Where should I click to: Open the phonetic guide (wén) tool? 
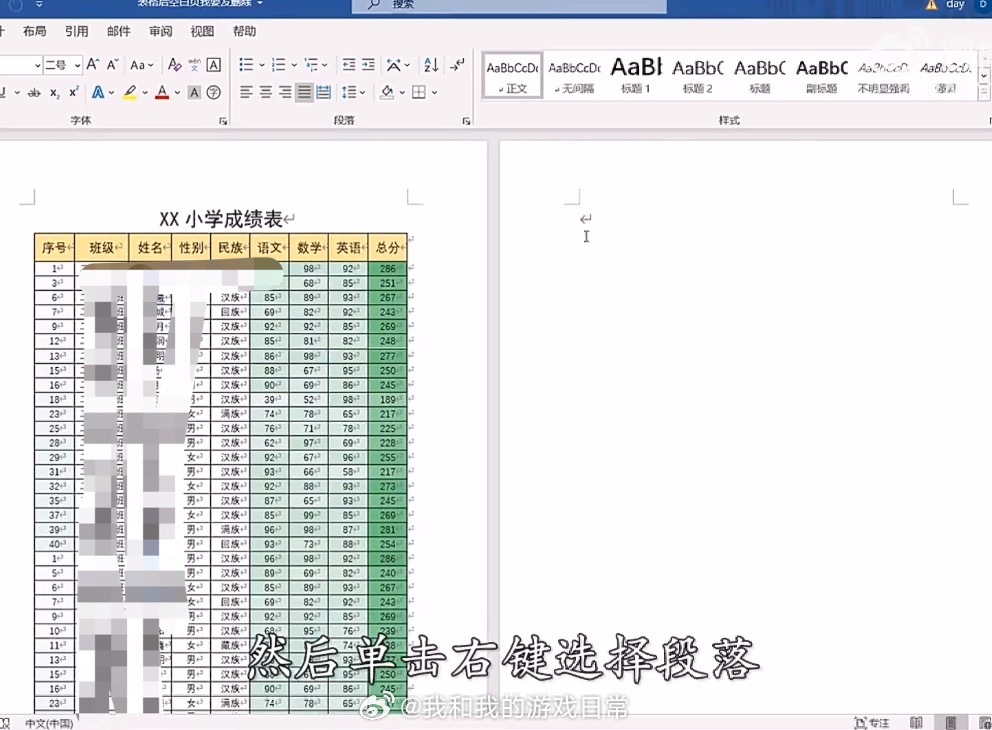pos(194,65)
